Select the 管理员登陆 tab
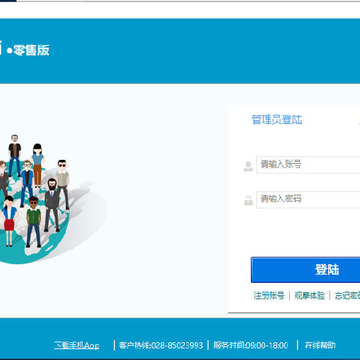 (277, 120)
